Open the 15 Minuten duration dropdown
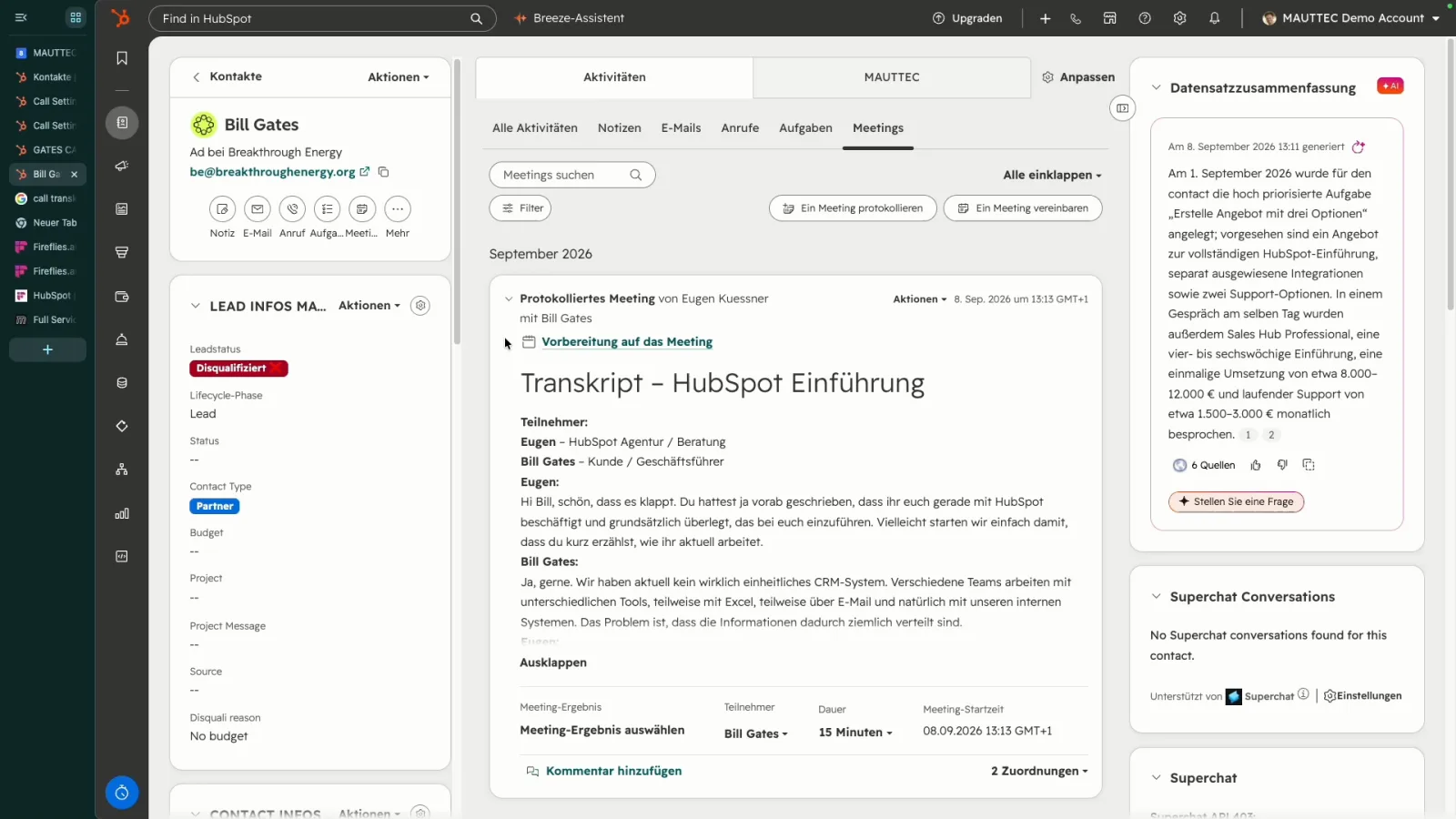The height and width of the screenshot is (819, 1456). tap(855, 733)
